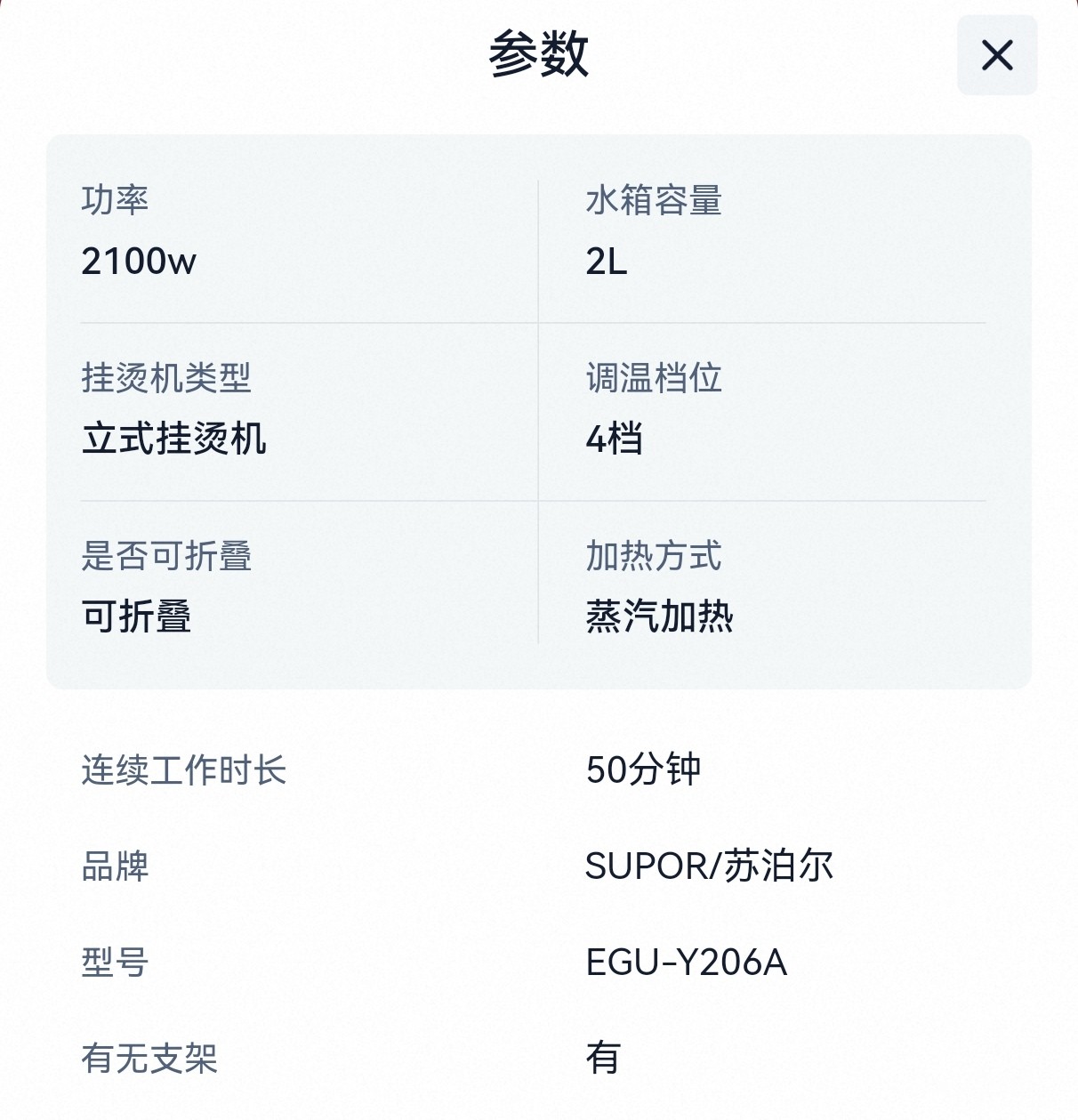The height and width of the screenshot is (1120, 1078).
Task: Select the 挂烫机类型 label
Action: [166, 378]
